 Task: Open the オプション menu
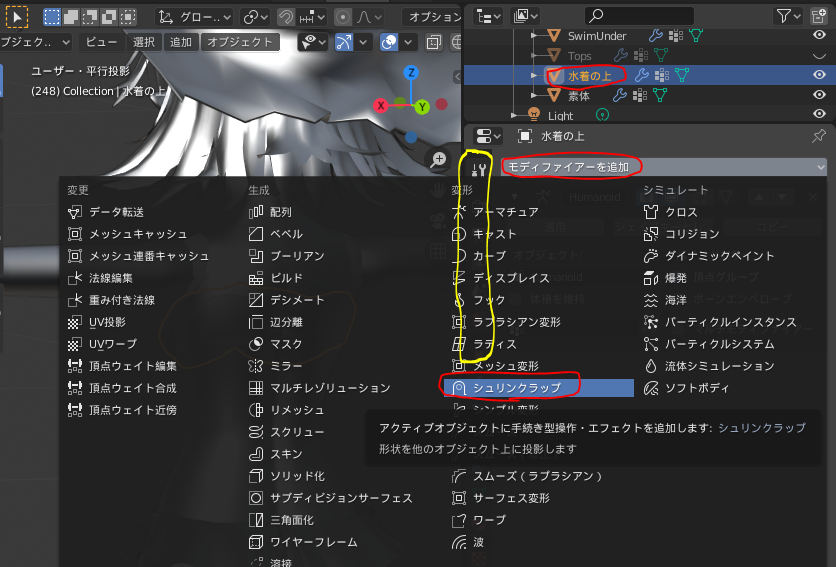pyautogui.click(x=433, y=17)
